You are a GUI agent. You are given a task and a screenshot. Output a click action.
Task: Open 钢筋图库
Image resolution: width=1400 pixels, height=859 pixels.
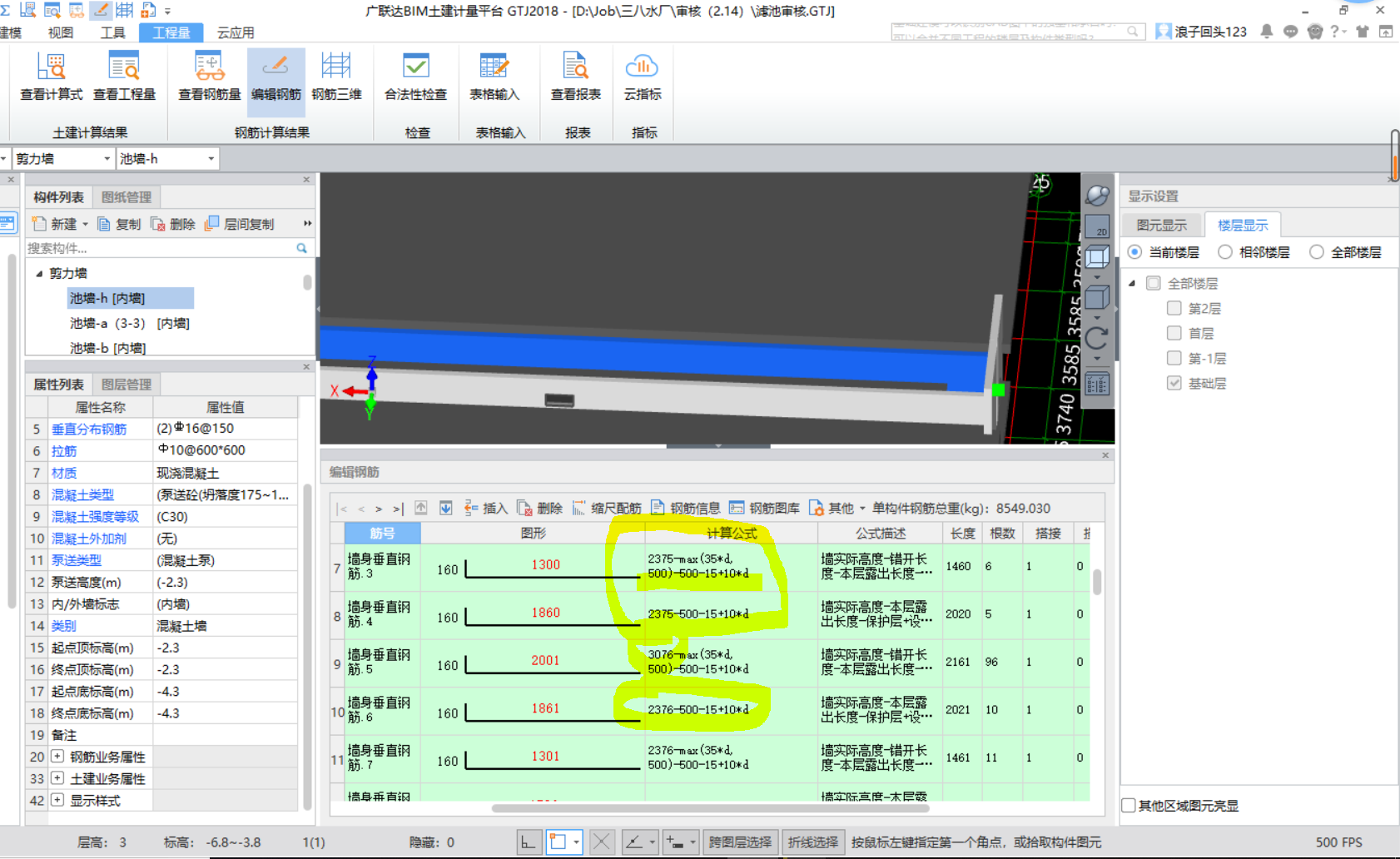tap(765, 508)
